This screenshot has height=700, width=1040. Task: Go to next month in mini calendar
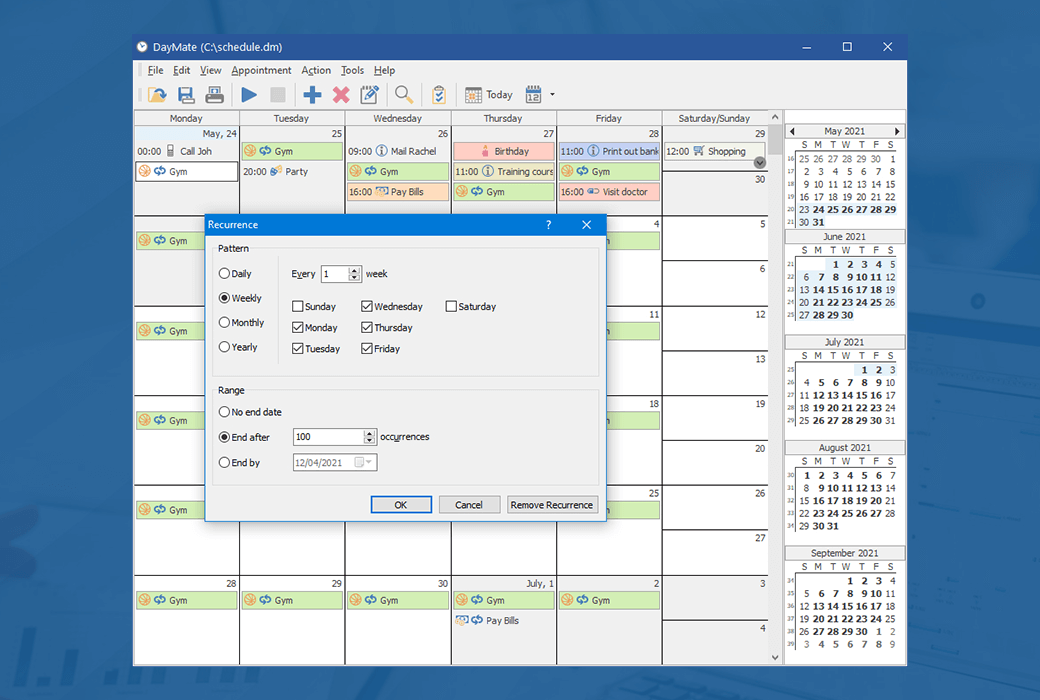(x=897, y=131)
